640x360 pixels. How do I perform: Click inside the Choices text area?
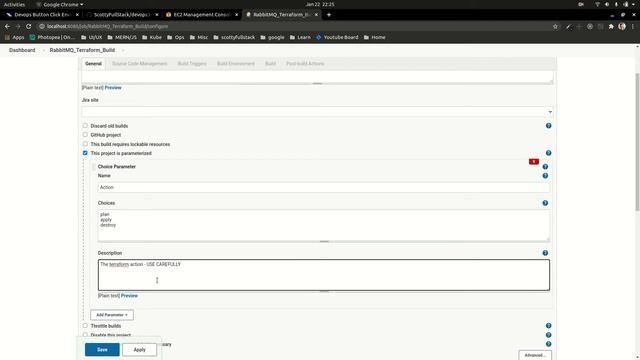coord(324,225)
